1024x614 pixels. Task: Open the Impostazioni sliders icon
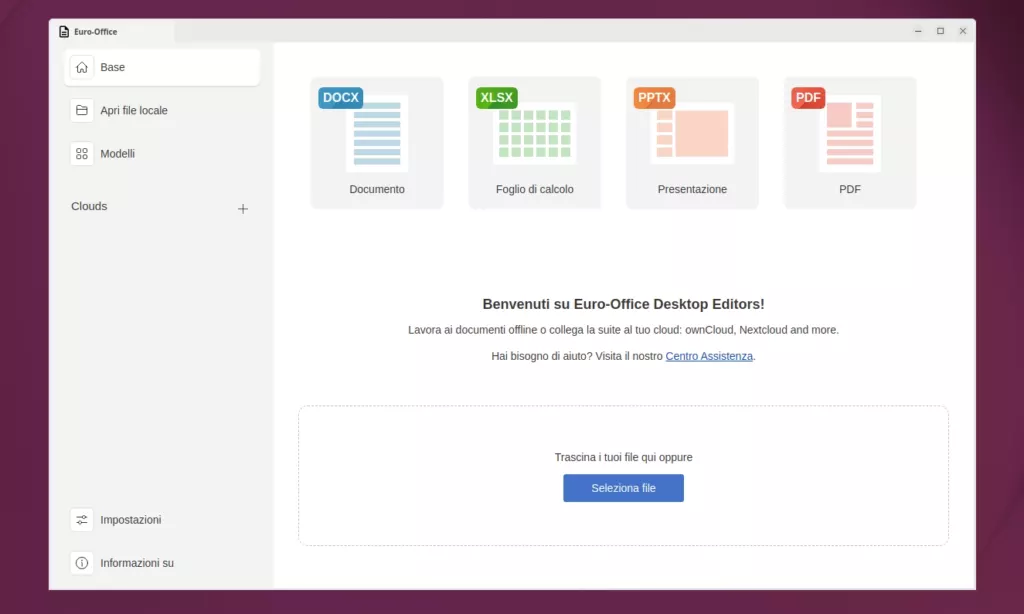(82, 520)
